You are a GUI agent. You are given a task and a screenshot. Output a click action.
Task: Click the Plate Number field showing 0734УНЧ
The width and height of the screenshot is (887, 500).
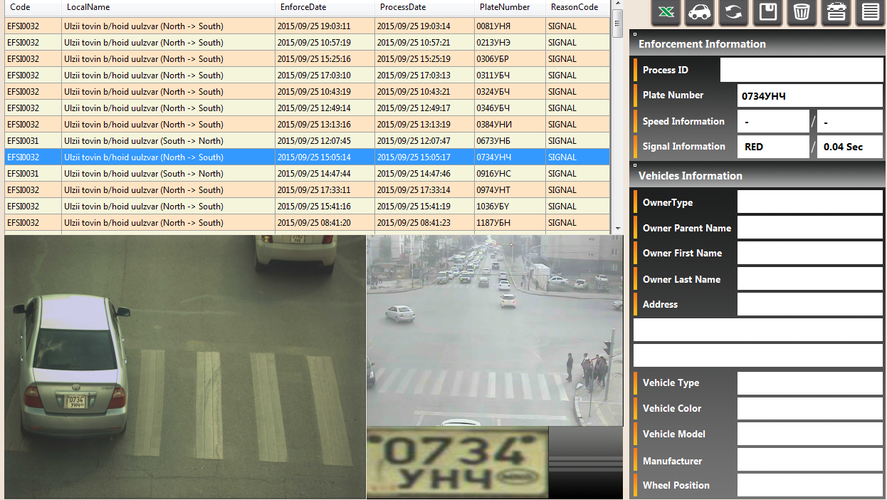(x=808, y=96)
